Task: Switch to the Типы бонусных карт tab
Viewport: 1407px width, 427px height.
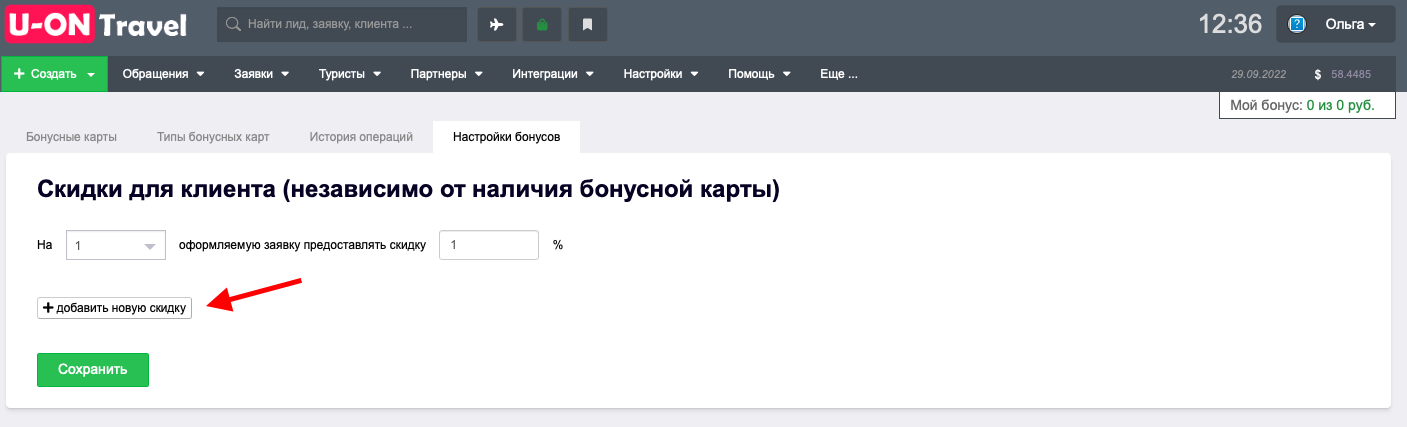Action: click(x=213, y=137)
